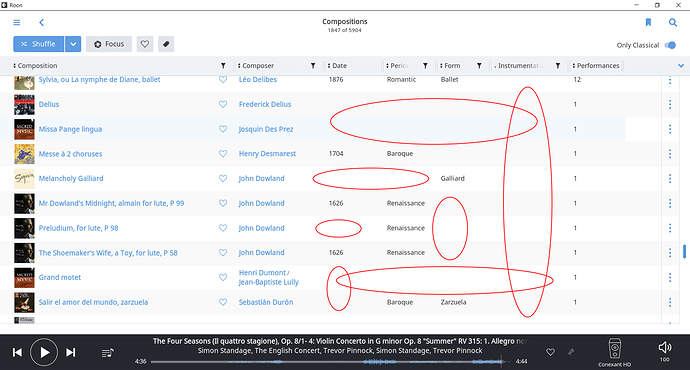
Task: Open composer Frederick Delius
Action: (265, 104)
